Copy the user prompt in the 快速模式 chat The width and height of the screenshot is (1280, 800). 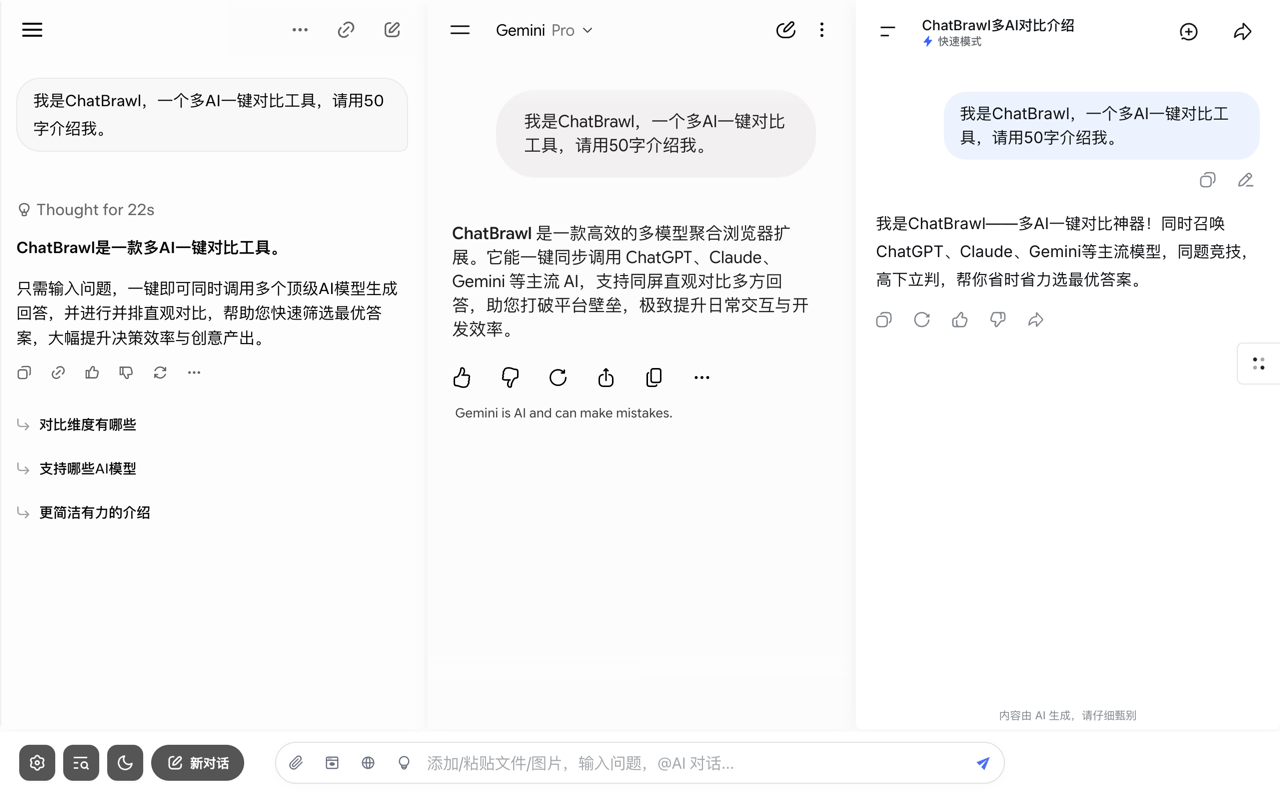pyautogui.click(x=1208, y=180)
